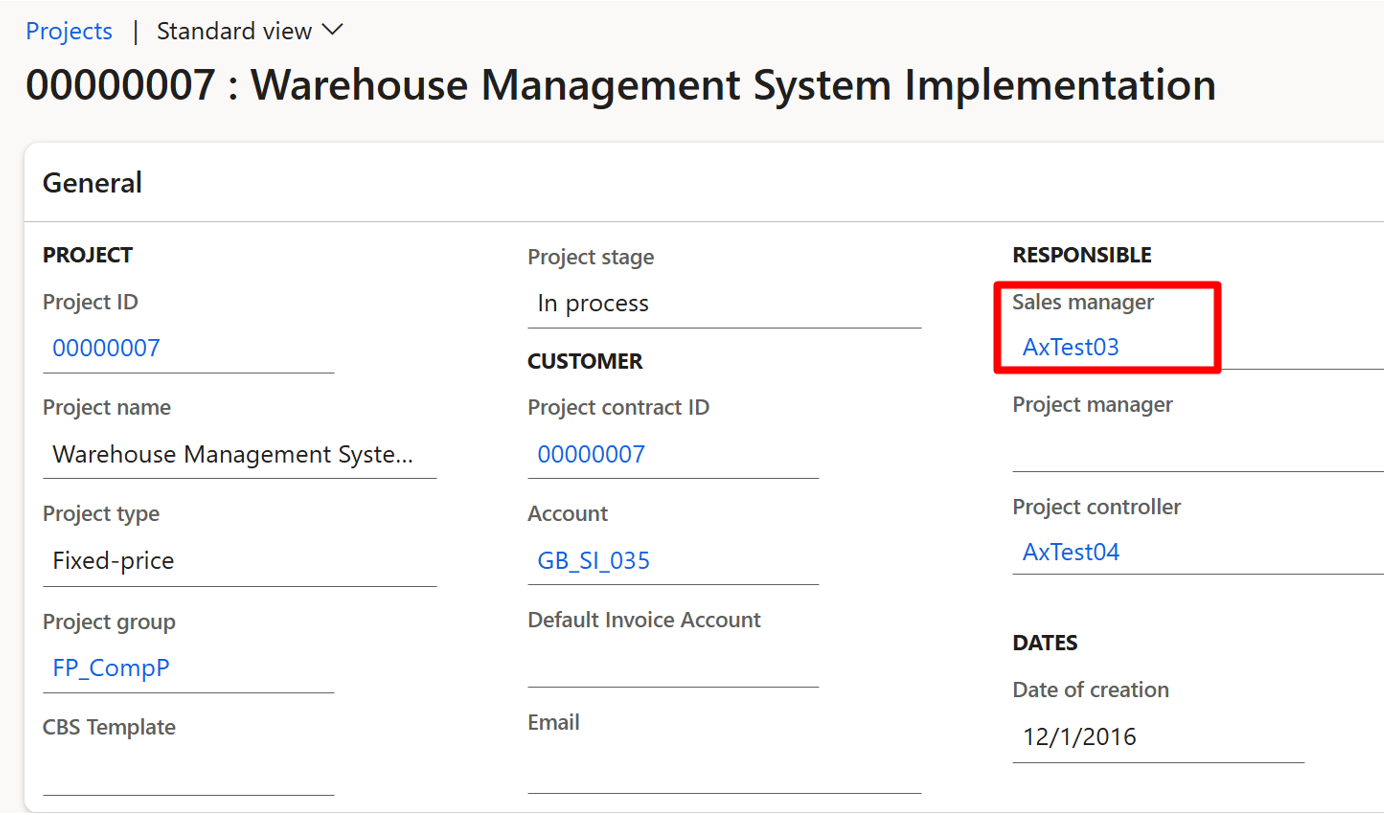Click the RESPONSIBLE group heading
Viewport: 1384px width, 815px height.
point(1081,255)
